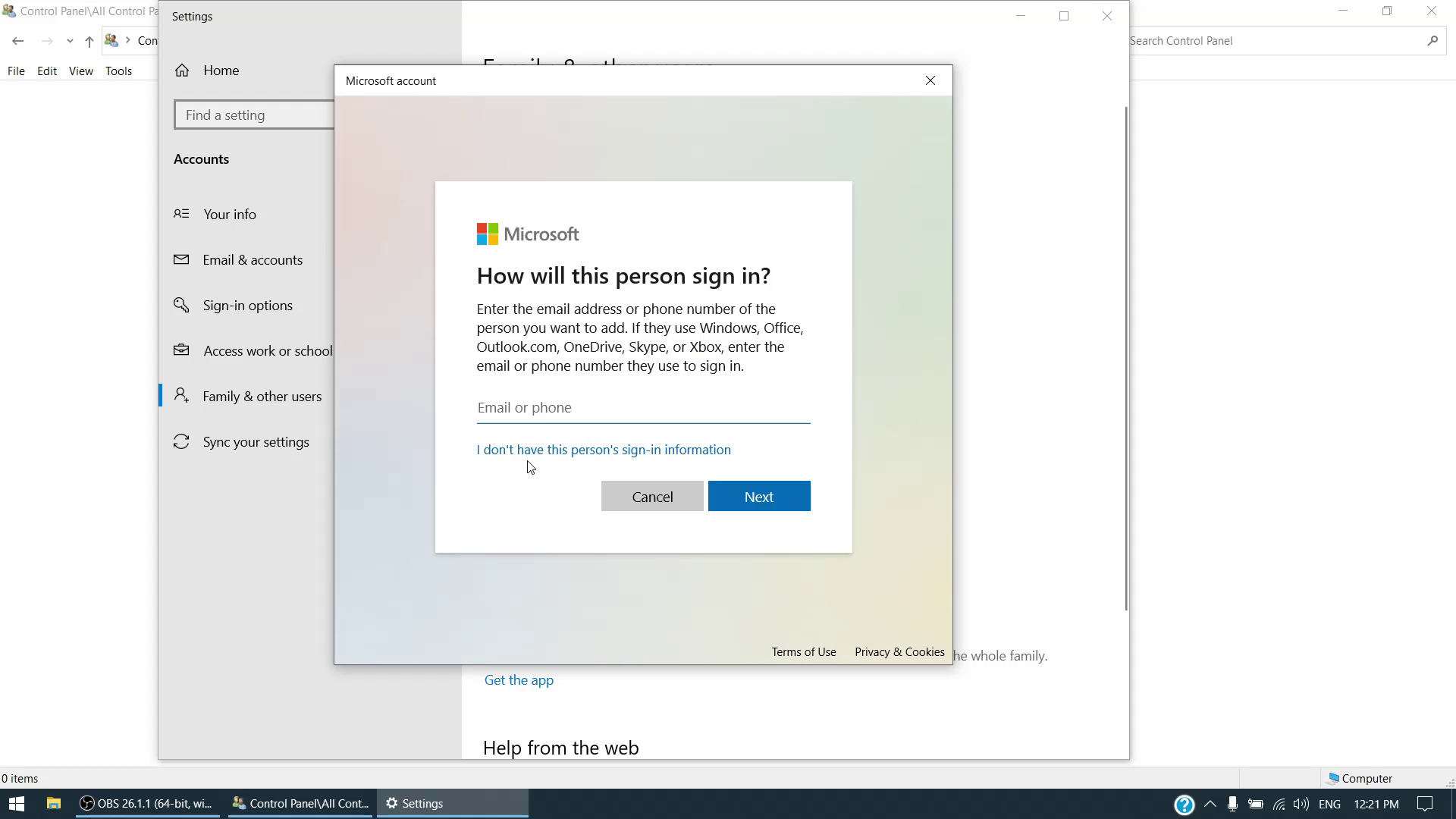Image resolution: width=1456 pixels, height=819 pixels.
Task: Click the Home icon in Settings sidebar
Action: [x=182, y=71]
